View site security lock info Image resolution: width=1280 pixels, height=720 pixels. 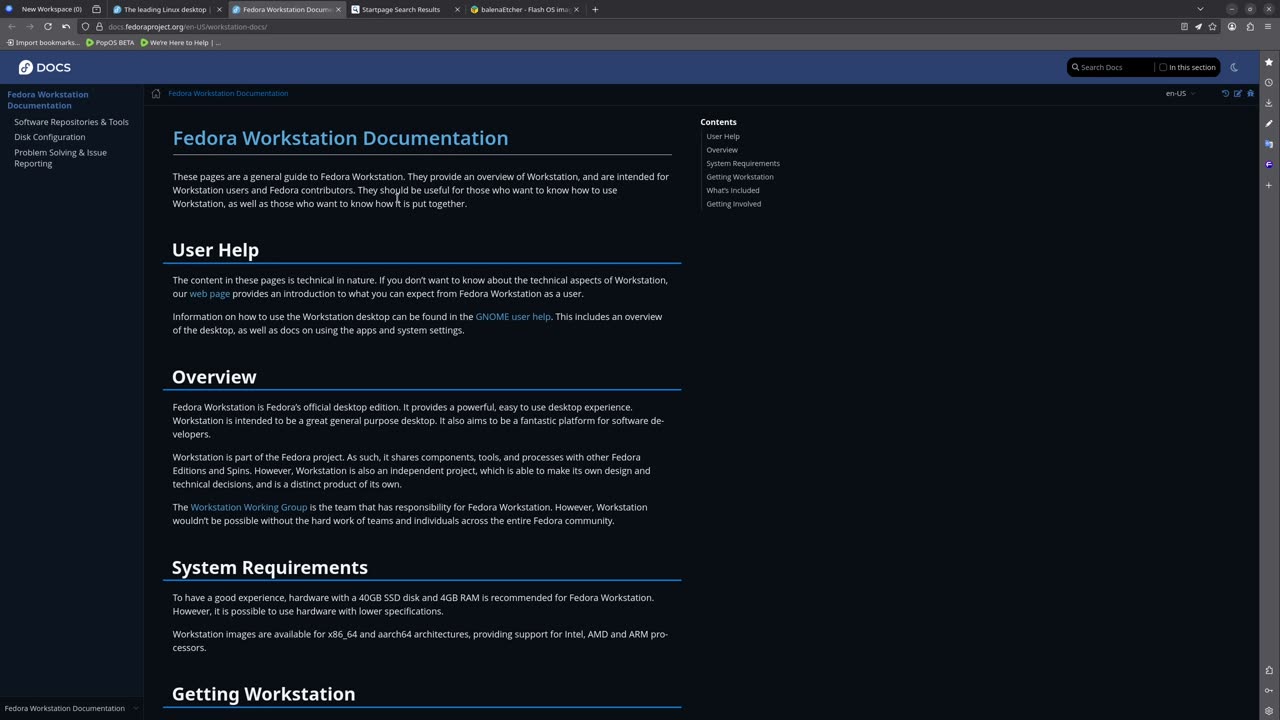click(x=99, y=26)
